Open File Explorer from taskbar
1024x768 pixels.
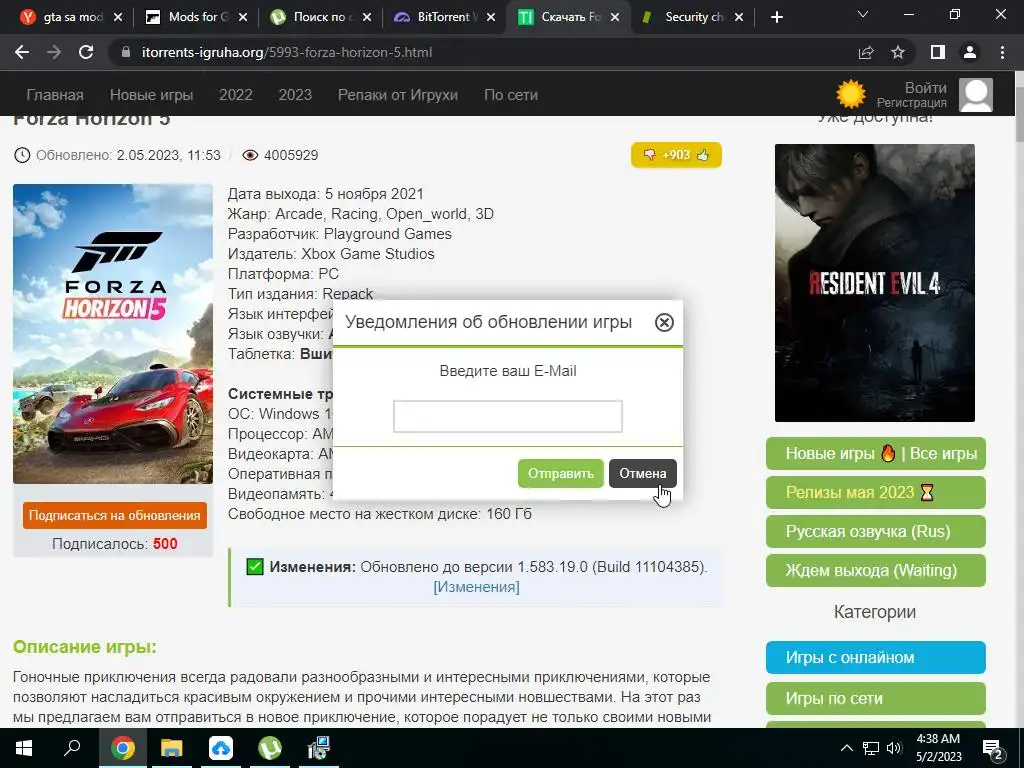pos(172,748)
